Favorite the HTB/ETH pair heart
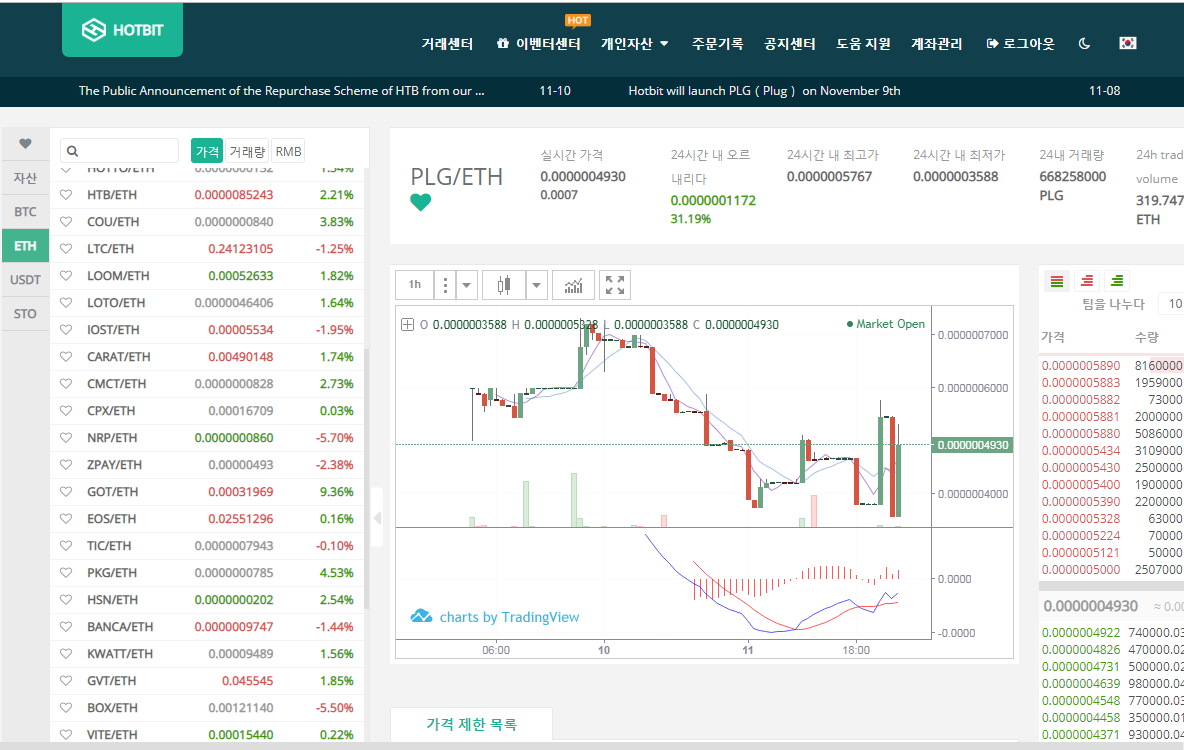Screen dimensions: 1184x750 66,195
